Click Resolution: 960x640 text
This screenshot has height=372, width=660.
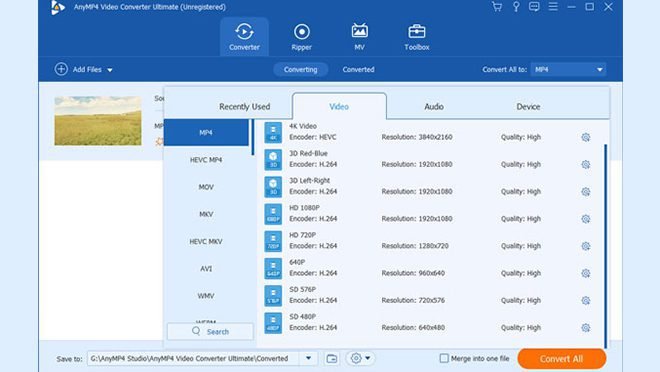[x=413, y=274]
